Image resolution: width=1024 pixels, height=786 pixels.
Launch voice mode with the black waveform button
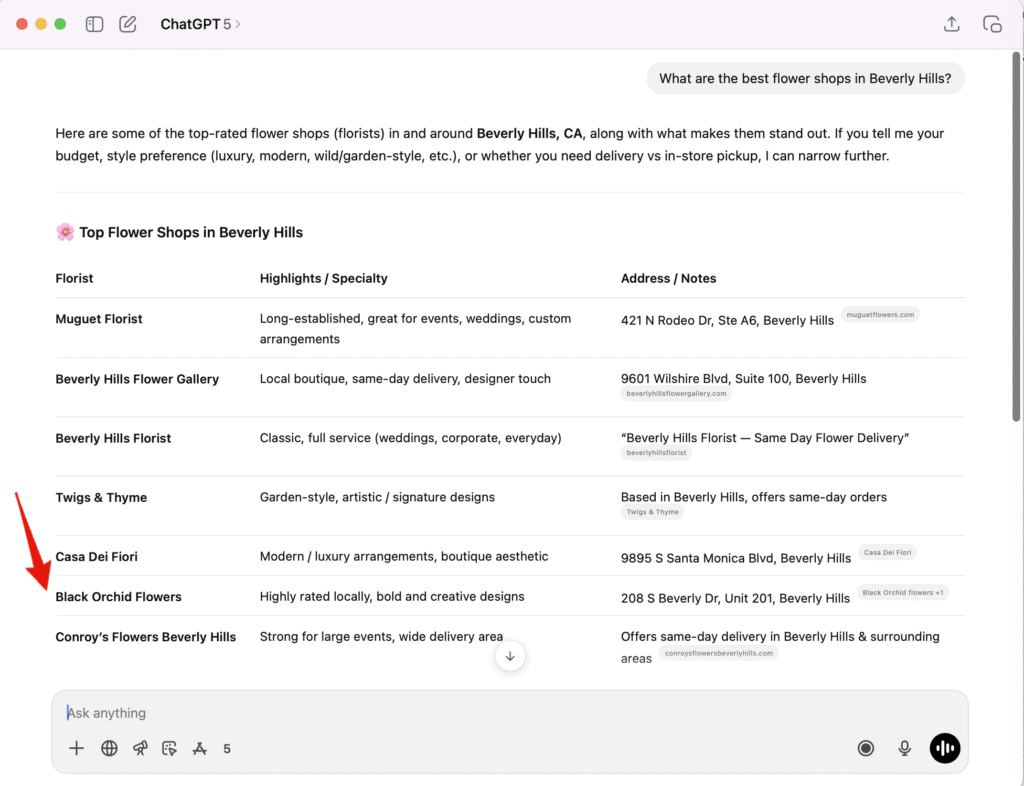click(944, 747)
